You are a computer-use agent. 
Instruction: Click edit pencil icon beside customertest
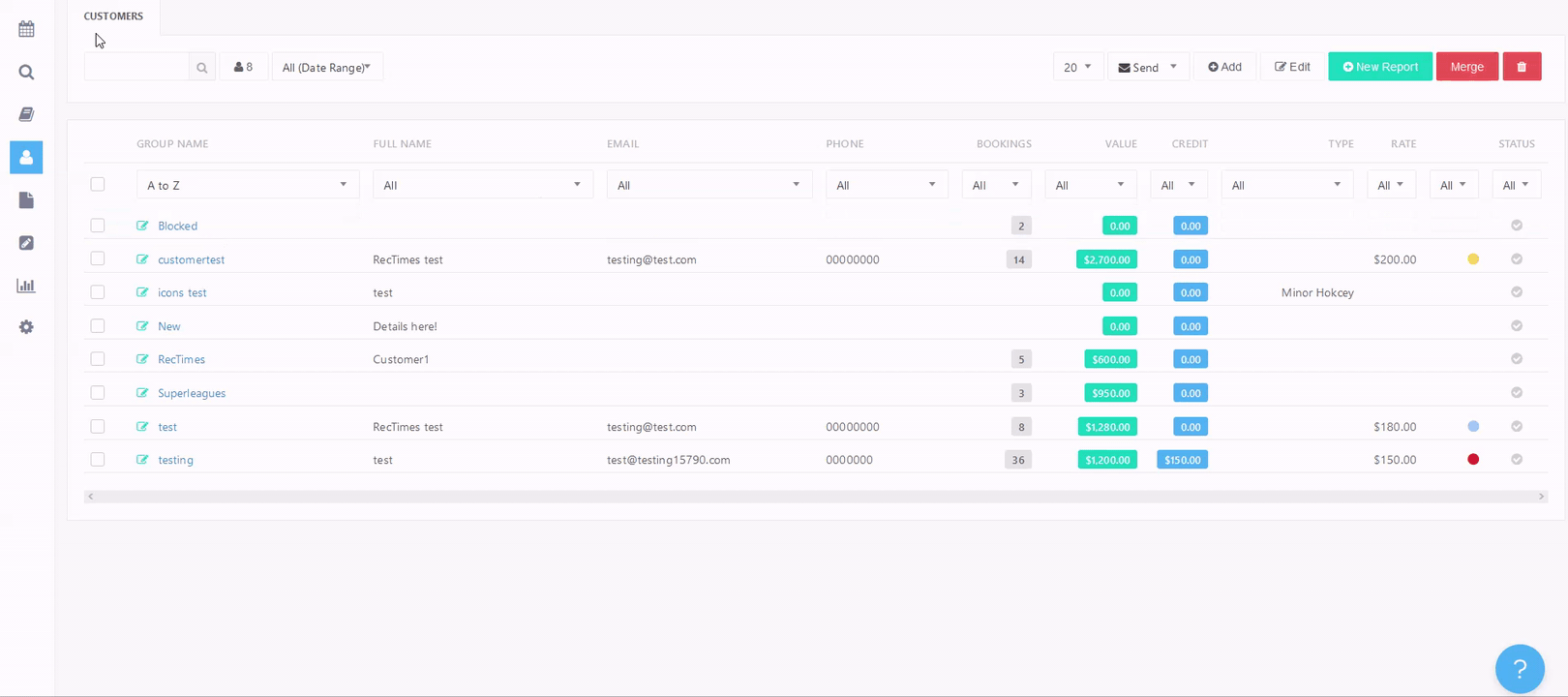(x=142, y=259)
